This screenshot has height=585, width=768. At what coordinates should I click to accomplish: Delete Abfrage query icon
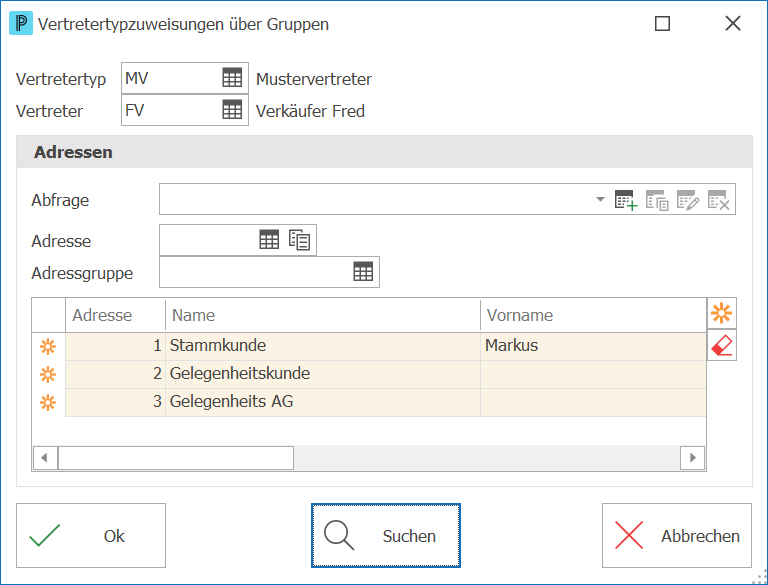tap(719, 200)
